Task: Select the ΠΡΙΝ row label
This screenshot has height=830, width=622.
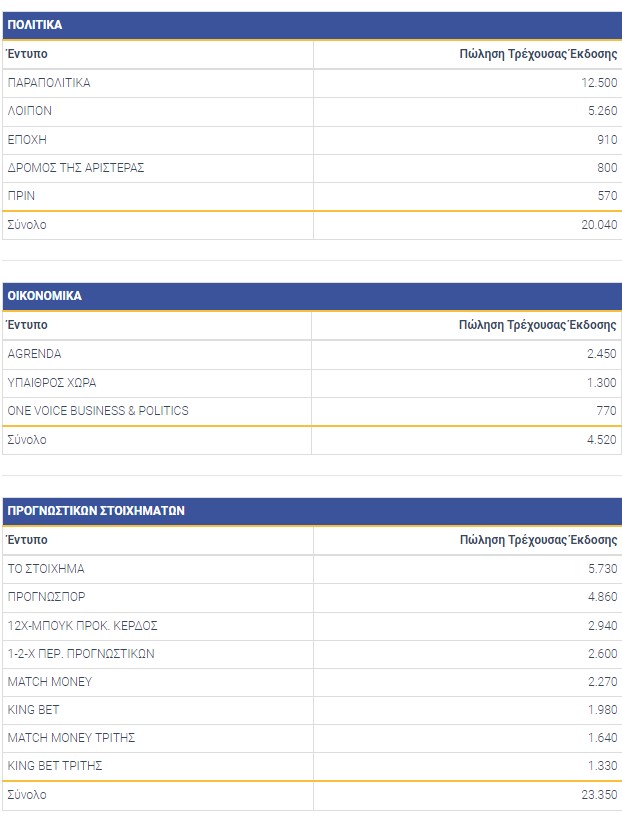Action: click(21, 196)
